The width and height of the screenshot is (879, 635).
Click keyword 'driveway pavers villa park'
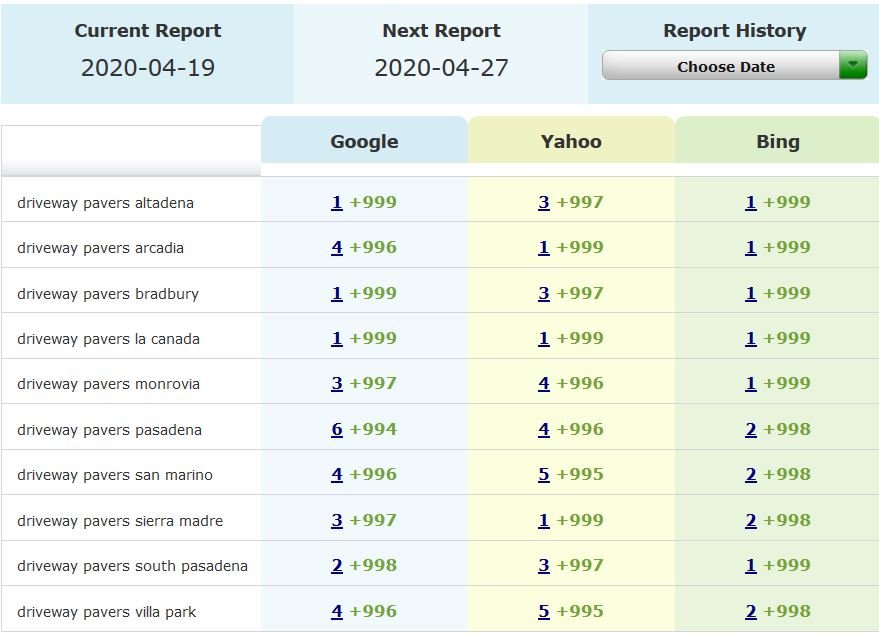107,612
